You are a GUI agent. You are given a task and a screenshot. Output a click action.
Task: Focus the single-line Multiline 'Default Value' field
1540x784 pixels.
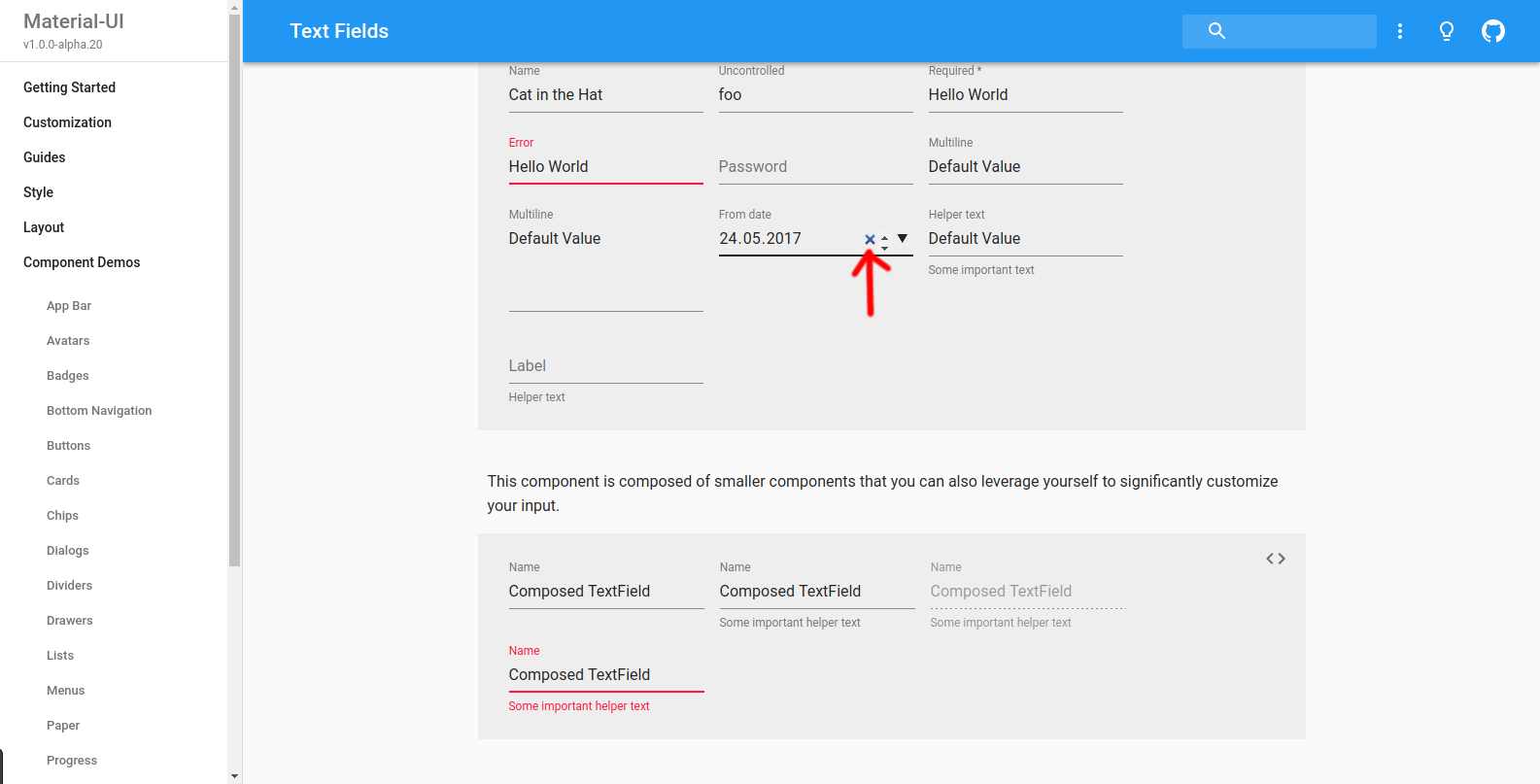(x=1025, y=167)
